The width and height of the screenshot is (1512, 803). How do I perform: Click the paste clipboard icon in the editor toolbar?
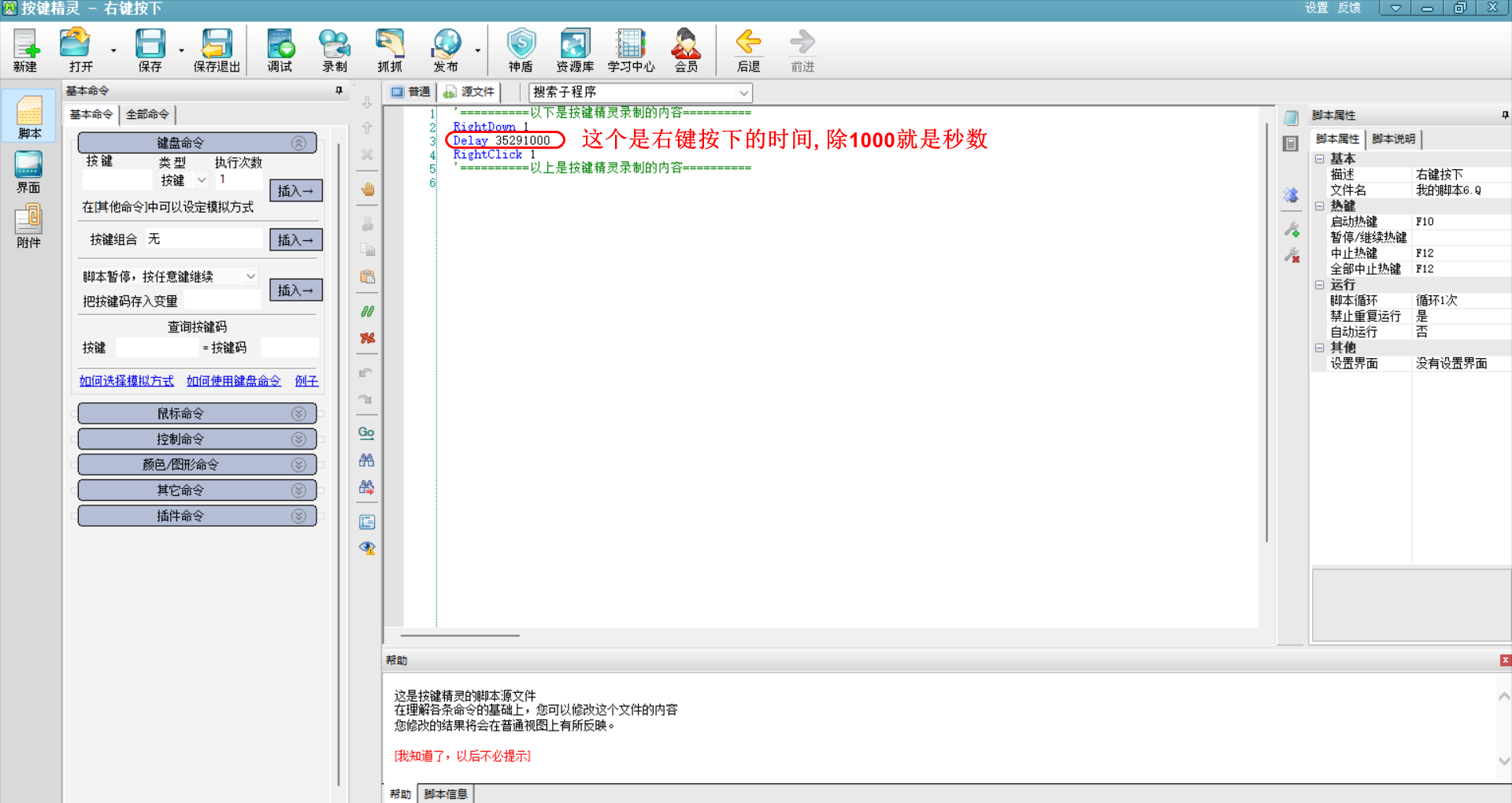(x=367, y=277)
